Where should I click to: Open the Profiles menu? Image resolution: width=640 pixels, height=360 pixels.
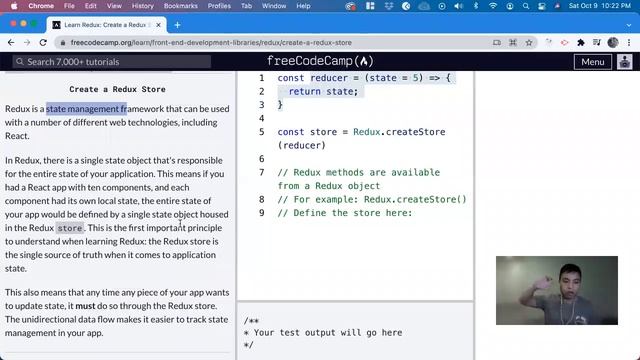pyautogui.click(x=219, y=6)
